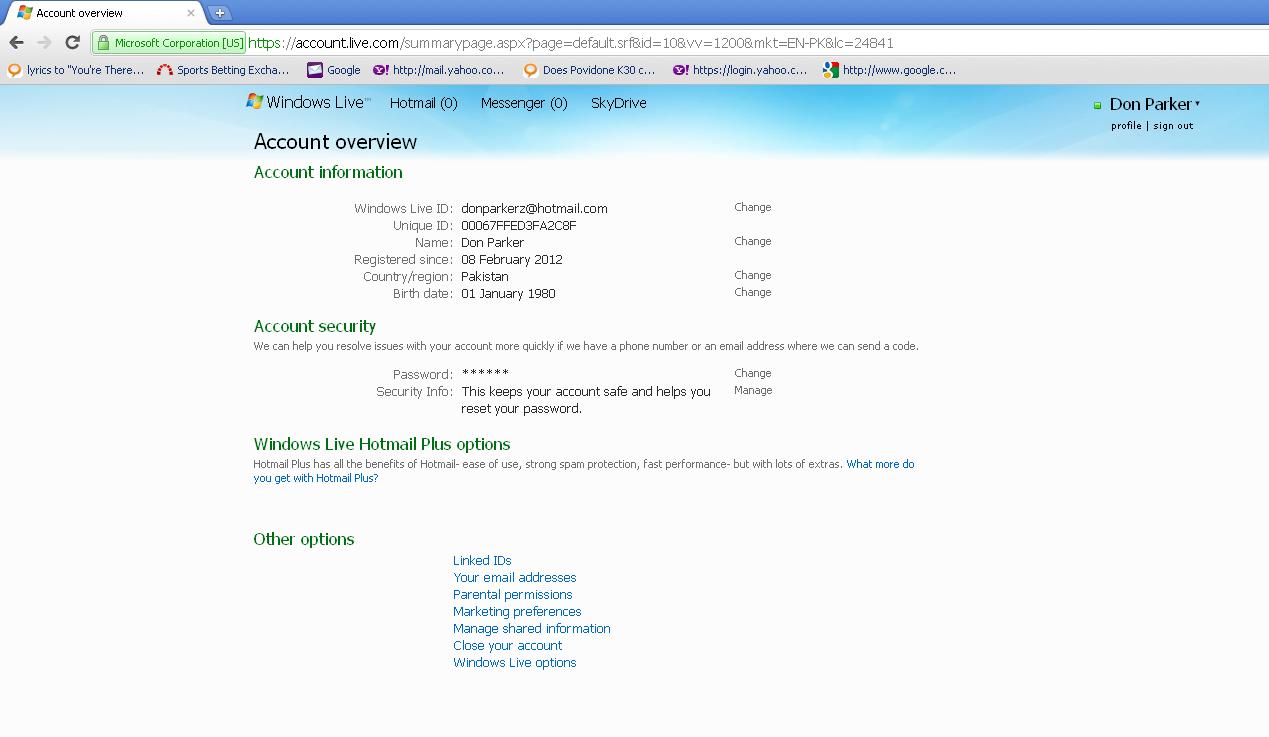
Task: Go to SkyDrive in the header
Action: [x=618, y=103]
